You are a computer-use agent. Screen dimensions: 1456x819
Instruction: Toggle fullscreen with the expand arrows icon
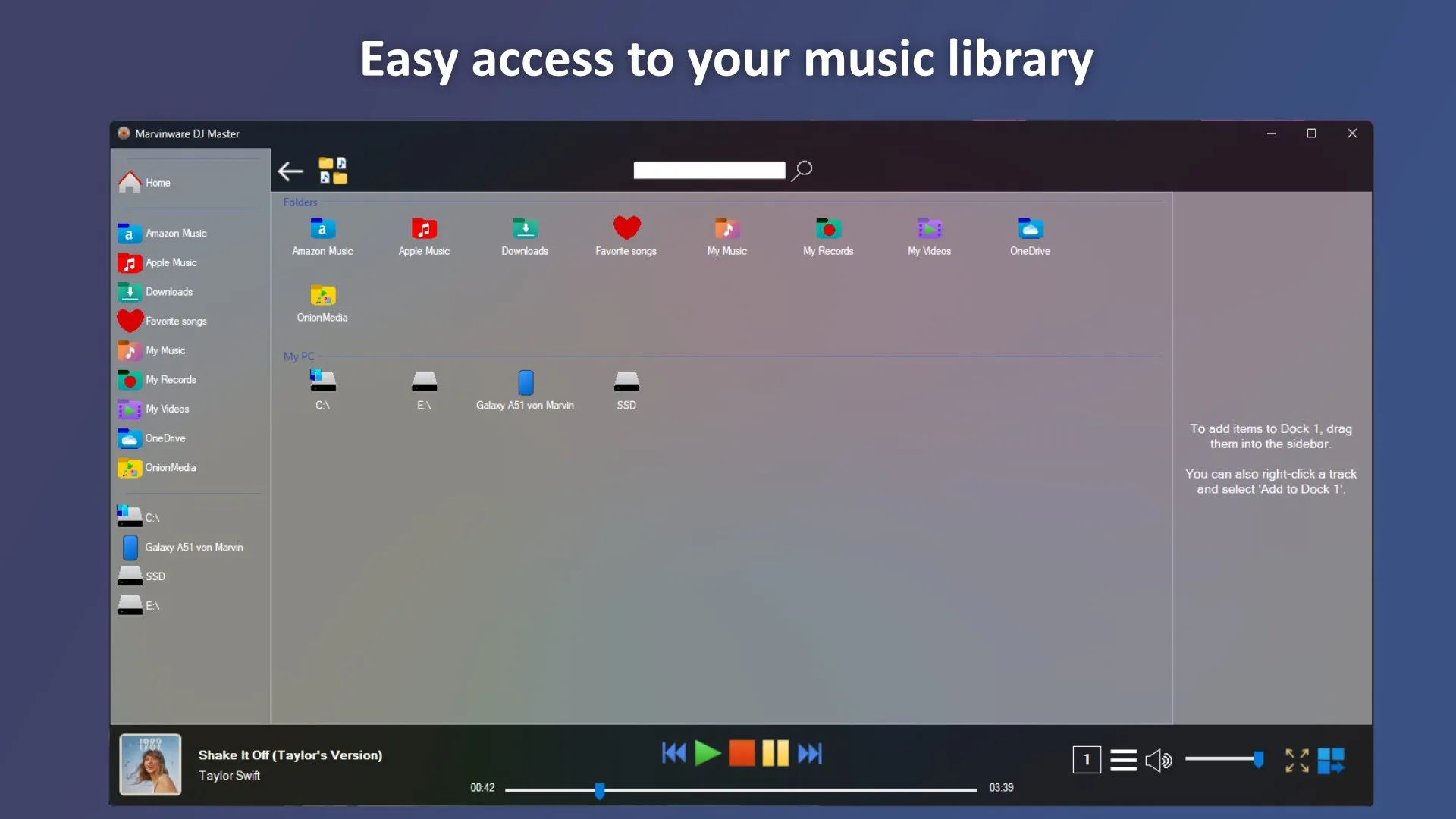(x=1297, y=760)
